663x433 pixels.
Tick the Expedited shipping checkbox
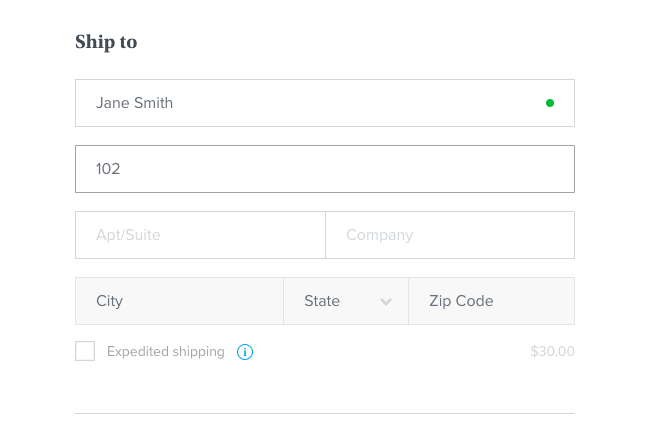pos(85,351)
